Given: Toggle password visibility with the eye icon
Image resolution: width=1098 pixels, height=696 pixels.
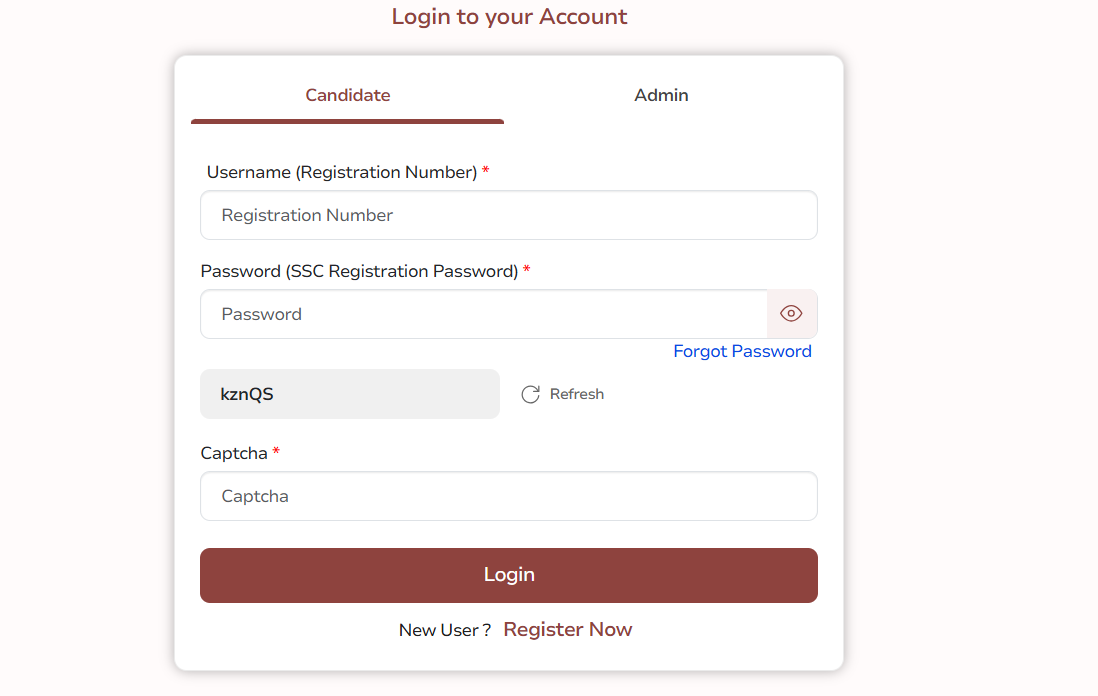Looking at the screenshot, I should point(791,314).
